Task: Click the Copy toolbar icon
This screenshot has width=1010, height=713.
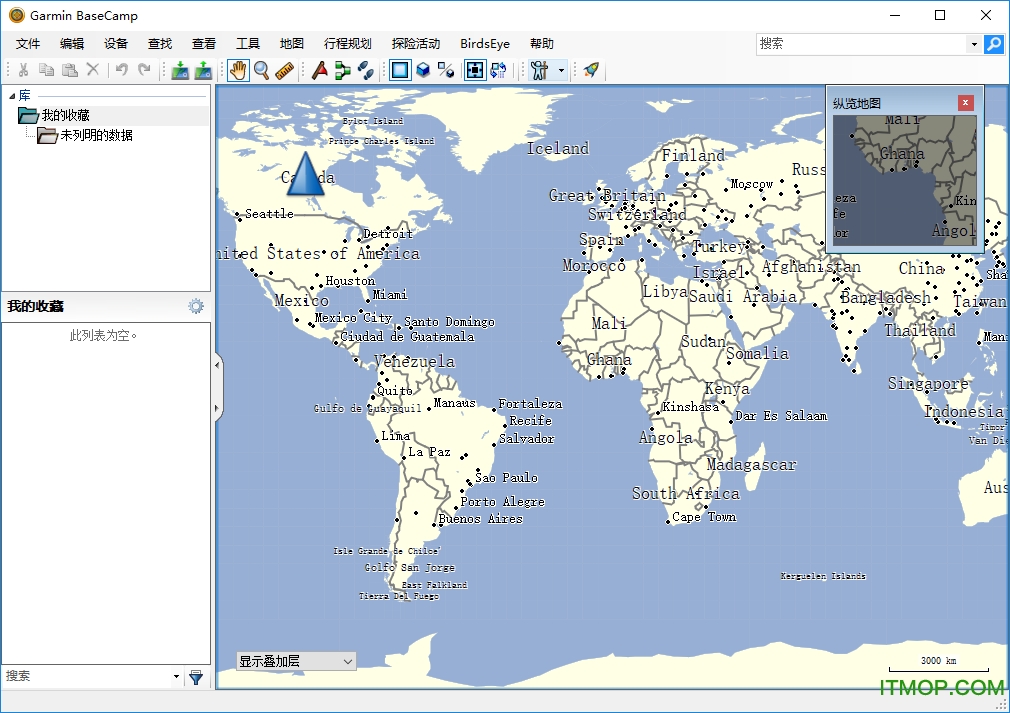Action: [x=46, y=70]
